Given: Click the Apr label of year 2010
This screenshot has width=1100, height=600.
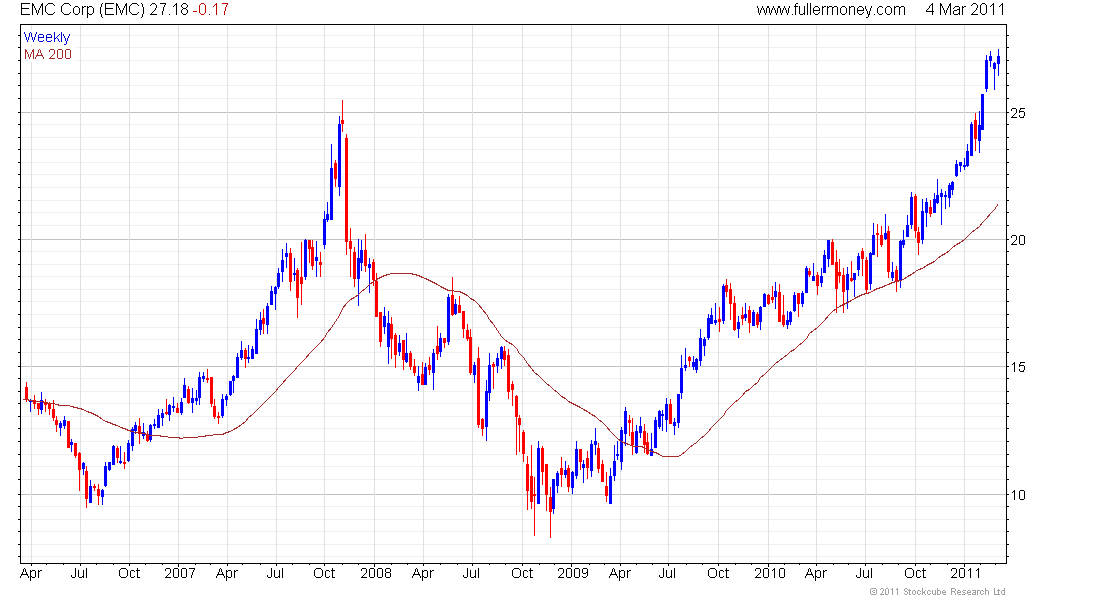Looking at the screenshot, I should [x=815, y=573].
